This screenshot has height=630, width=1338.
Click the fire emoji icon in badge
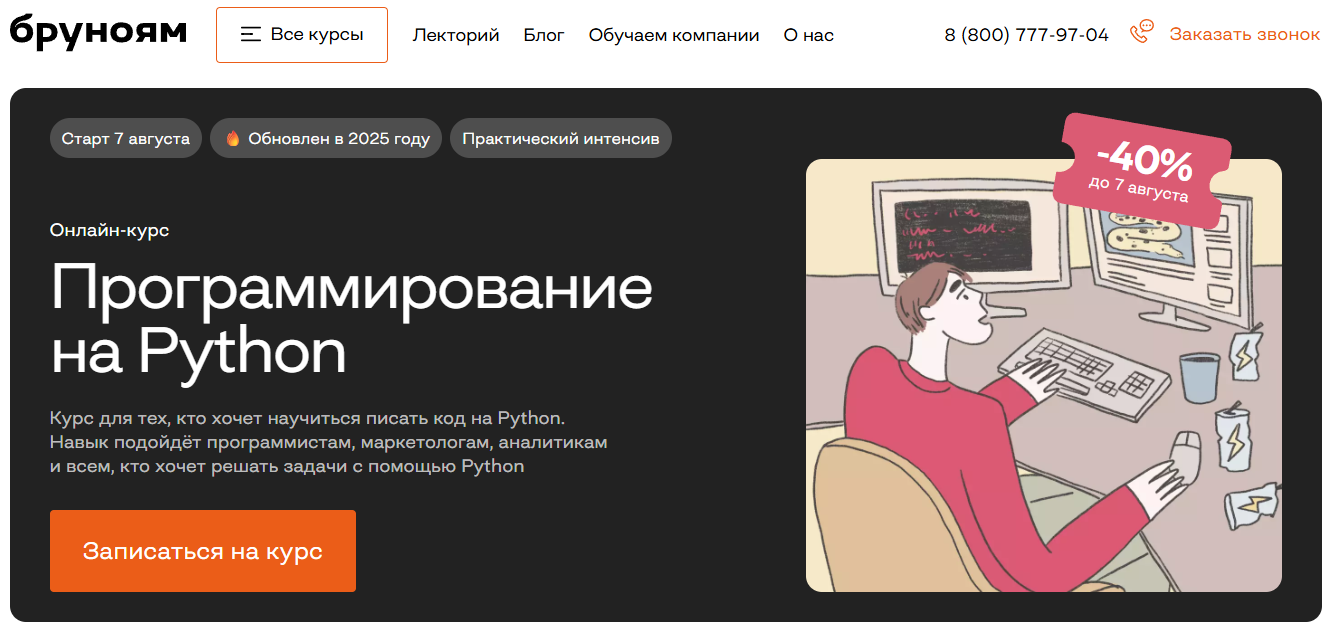tap(233, 139)
